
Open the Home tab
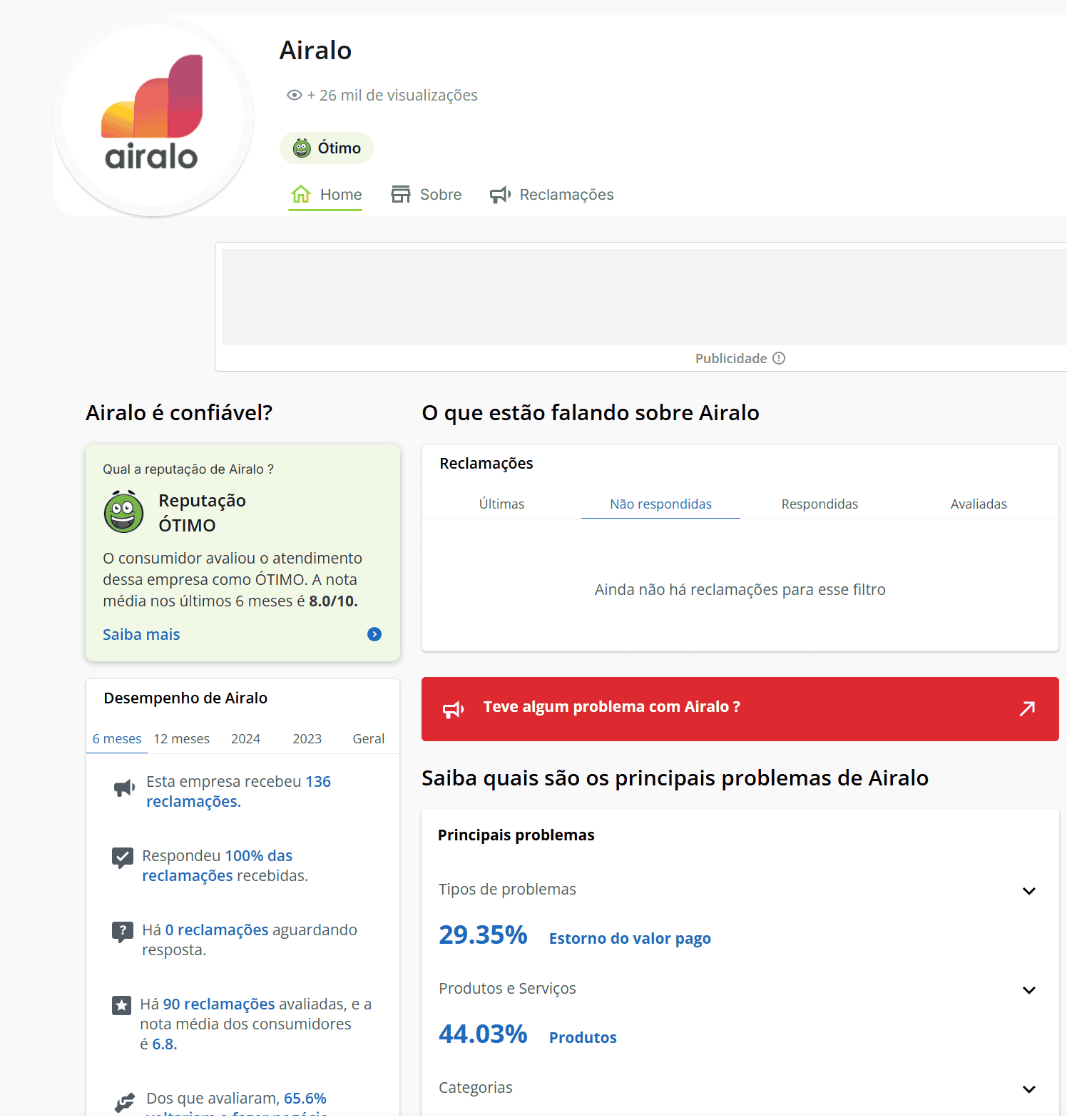pyautogui.click(x=325, y=194)
